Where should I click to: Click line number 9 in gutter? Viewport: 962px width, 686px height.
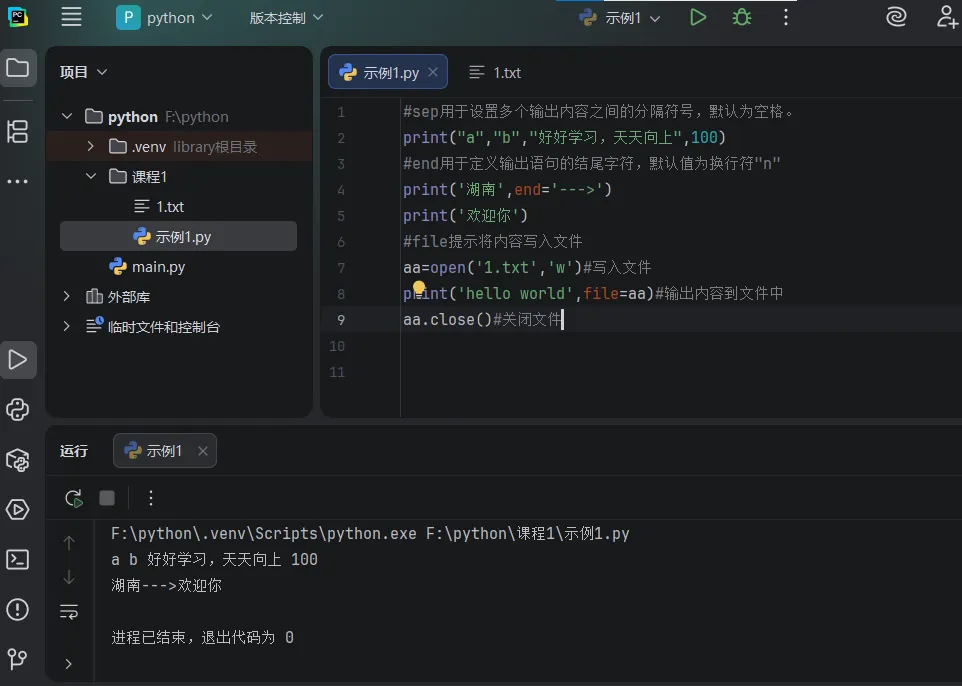pos(341,320)
